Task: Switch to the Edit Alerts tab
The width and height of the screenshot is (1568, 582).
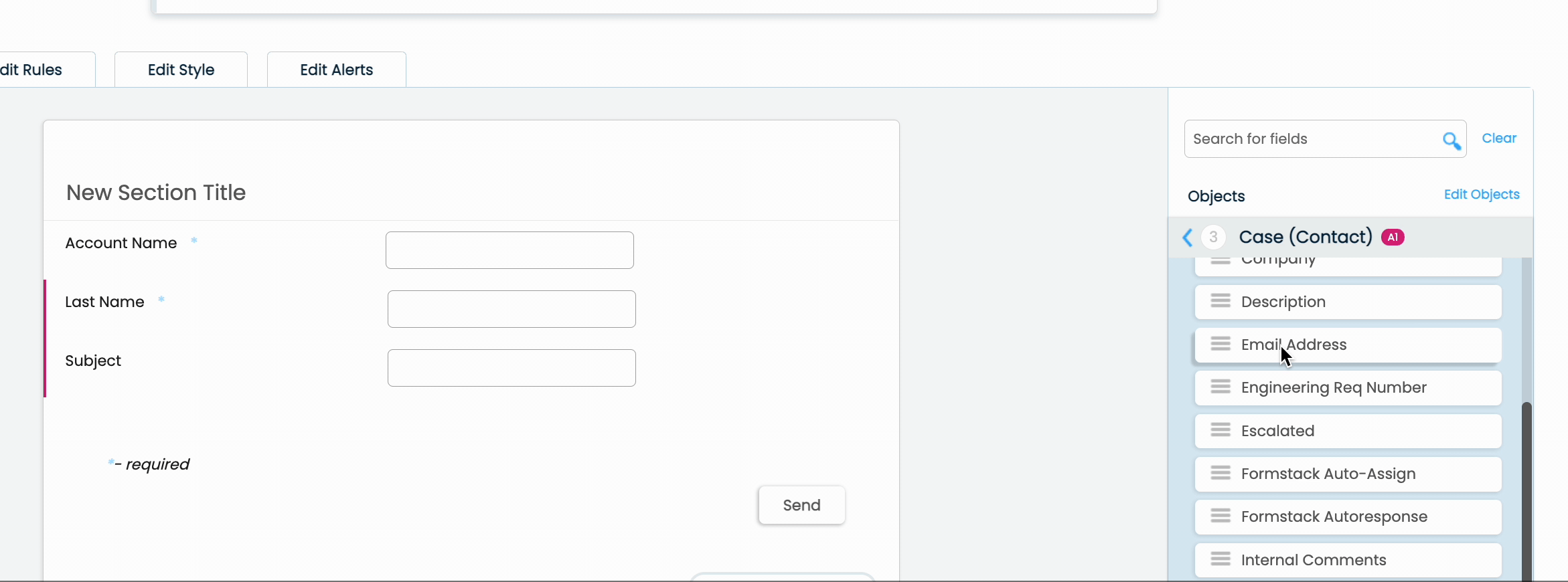Action: click(335, 69)
